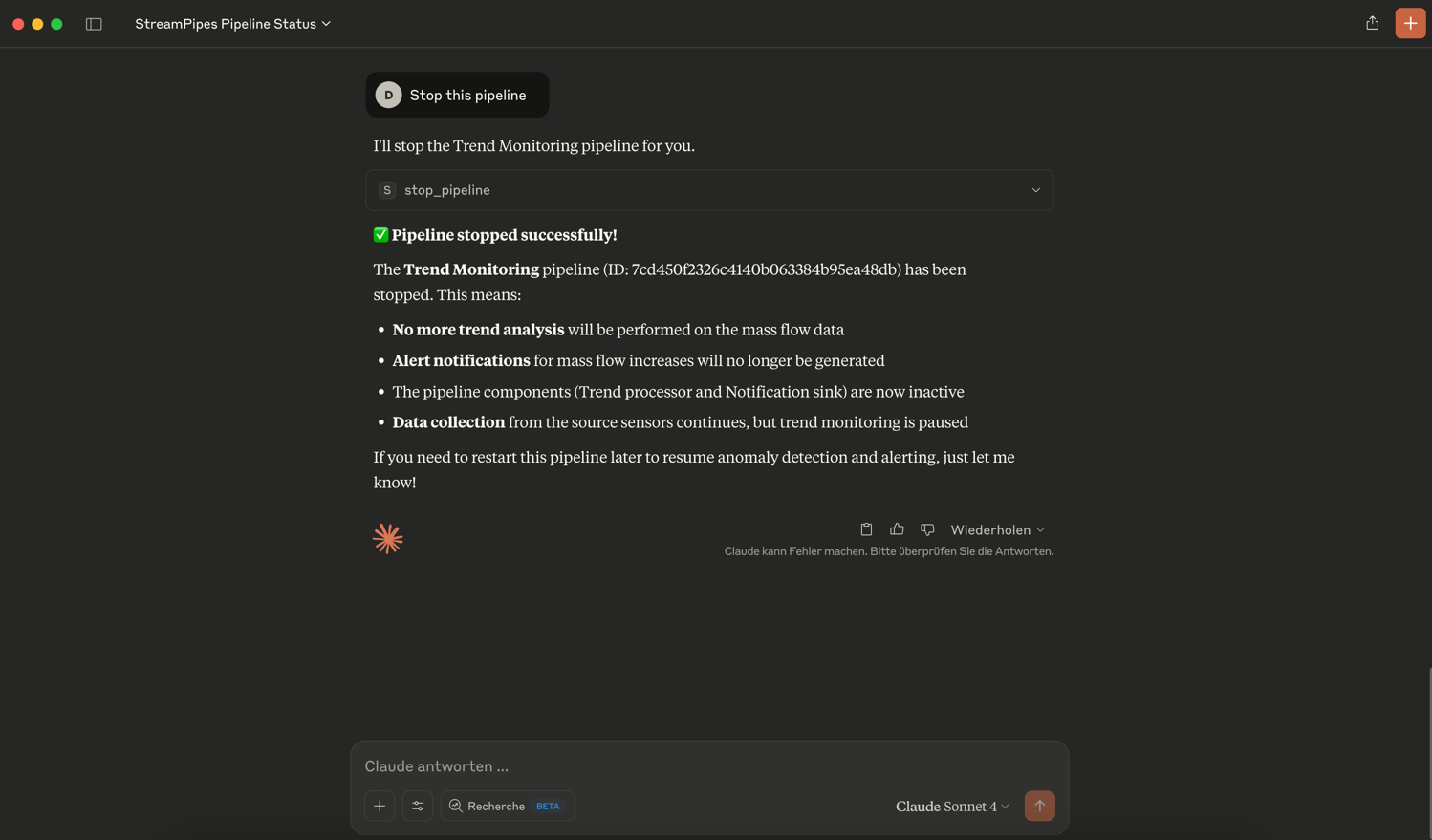The height and width of the screenshot is (840, 1432).
Task: Expand the stop_pipeline tool call details
Action: [x=1035, y=190]
